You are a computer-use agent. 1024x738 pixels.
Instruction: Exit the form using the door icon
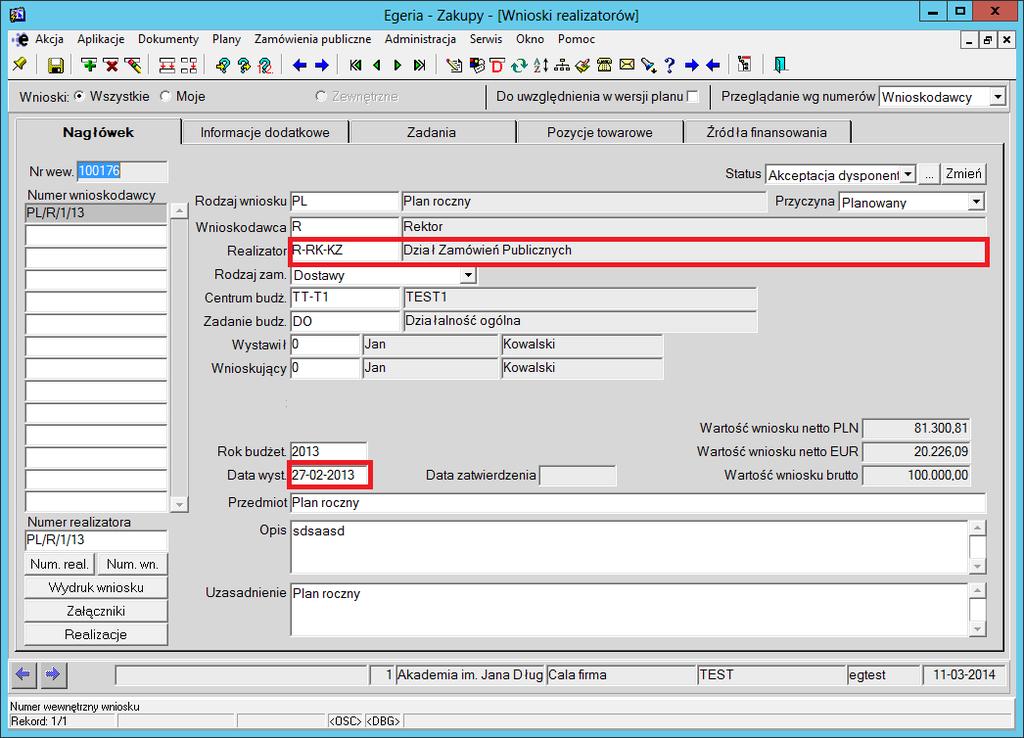point(780,65)
